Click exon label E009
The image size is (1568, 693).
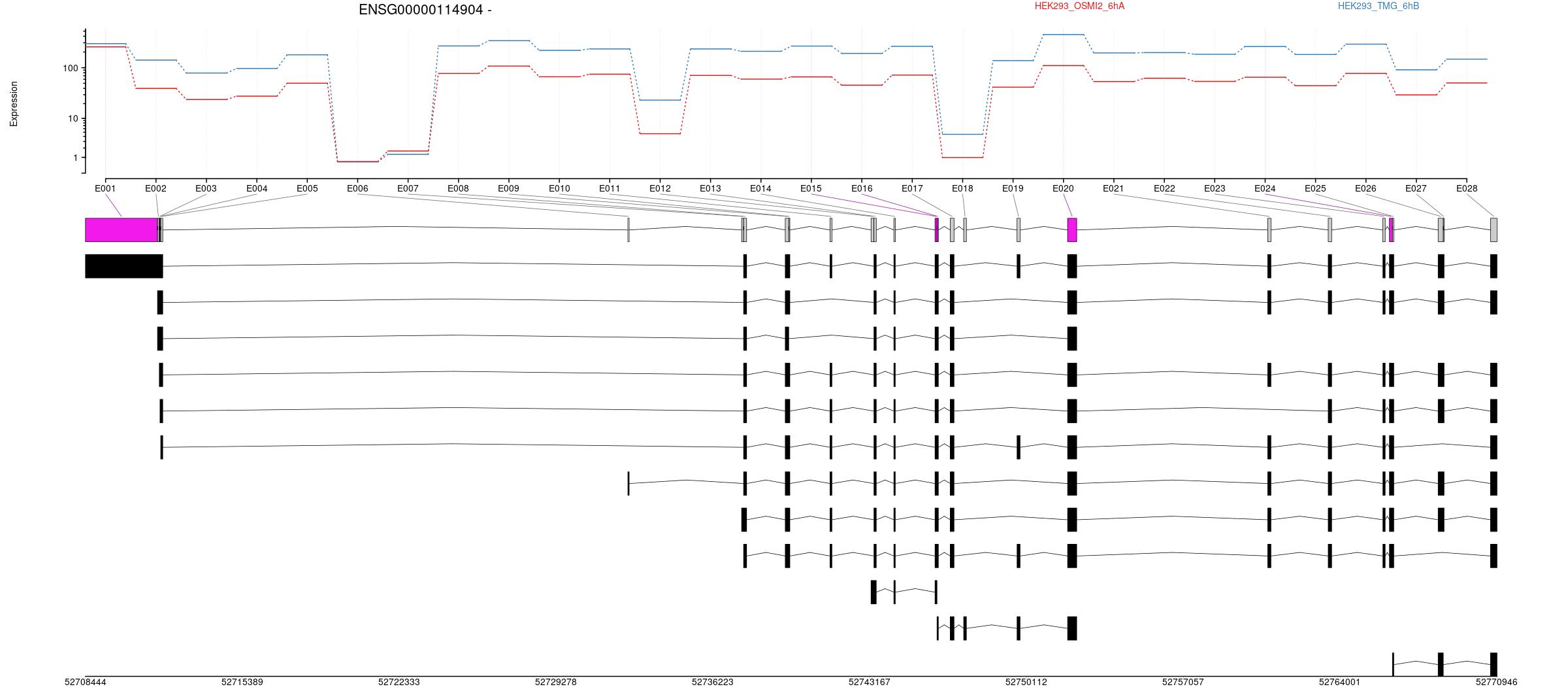pos(508,188)
